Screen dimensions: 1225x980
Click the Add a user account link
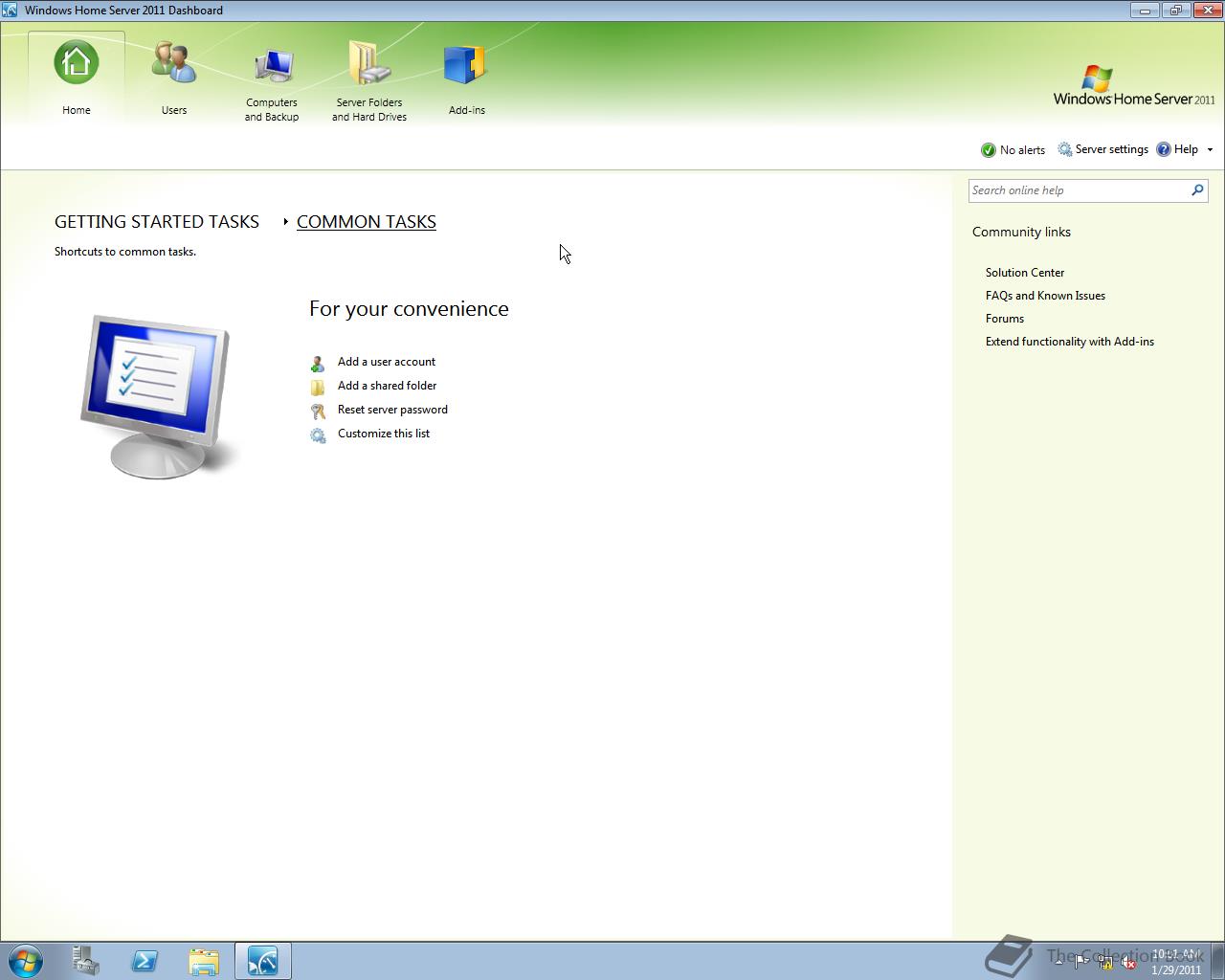pyautogui.click(x=387, y=362)
